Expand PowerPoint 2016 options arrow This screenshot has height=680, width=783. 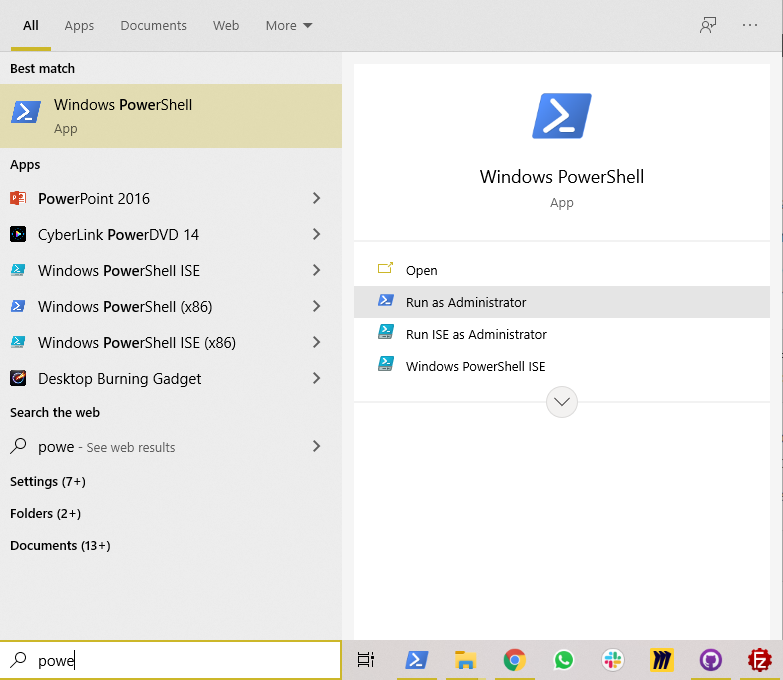point(316,198)
